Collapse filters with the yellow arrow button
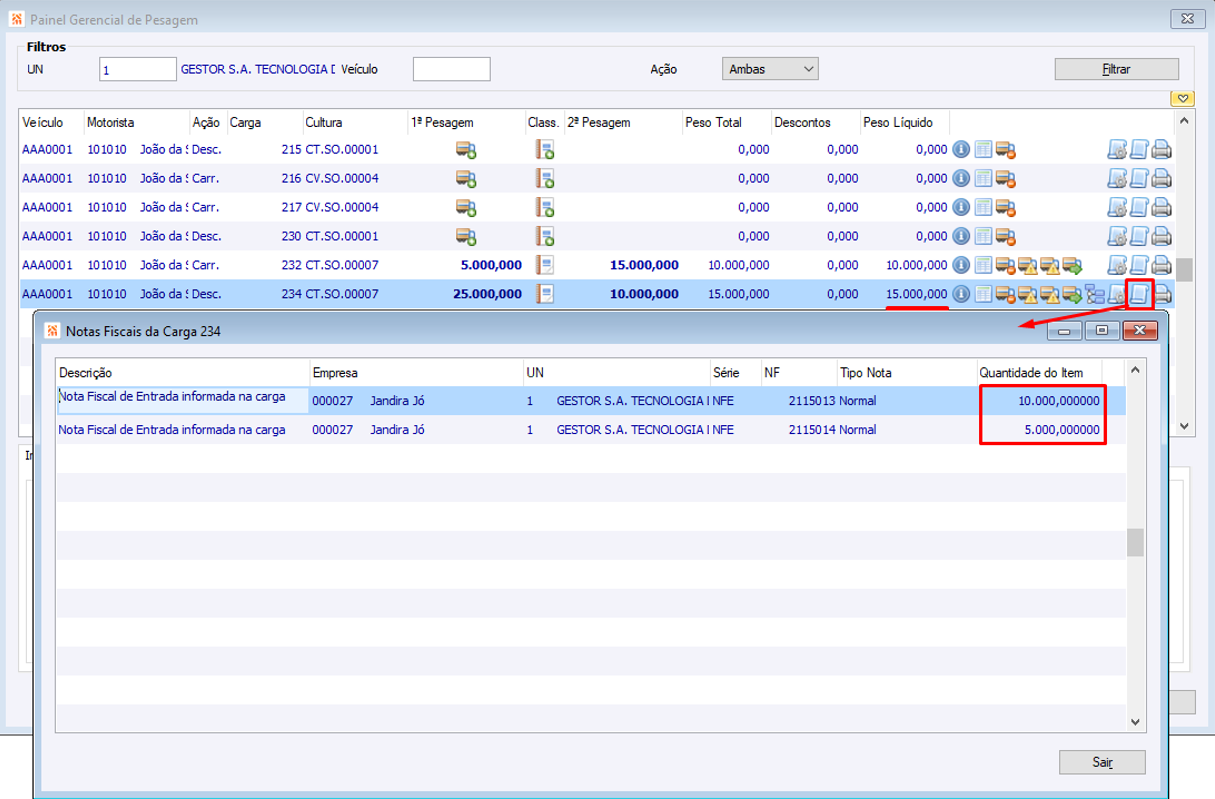Image resolution: width=1215 pixels, height=799 pixels. pos(1183,98)
